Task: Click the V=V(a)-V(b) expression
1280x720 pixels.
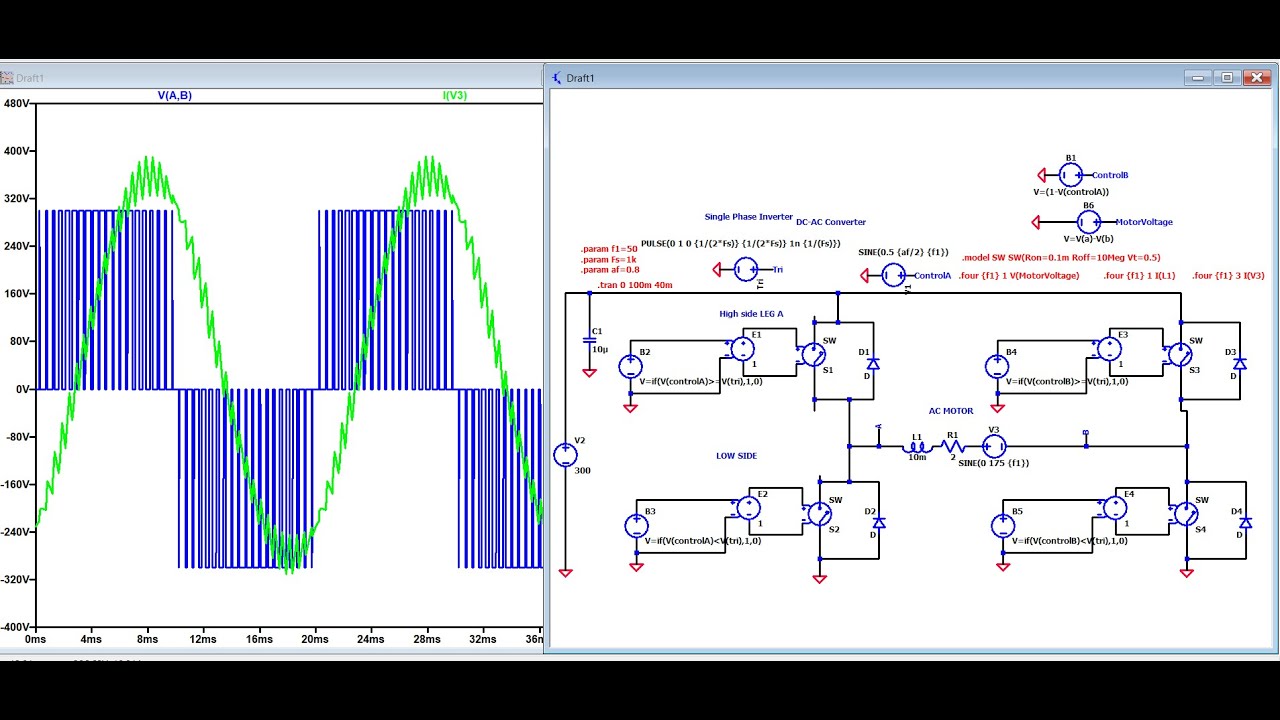Action: 1089,239
